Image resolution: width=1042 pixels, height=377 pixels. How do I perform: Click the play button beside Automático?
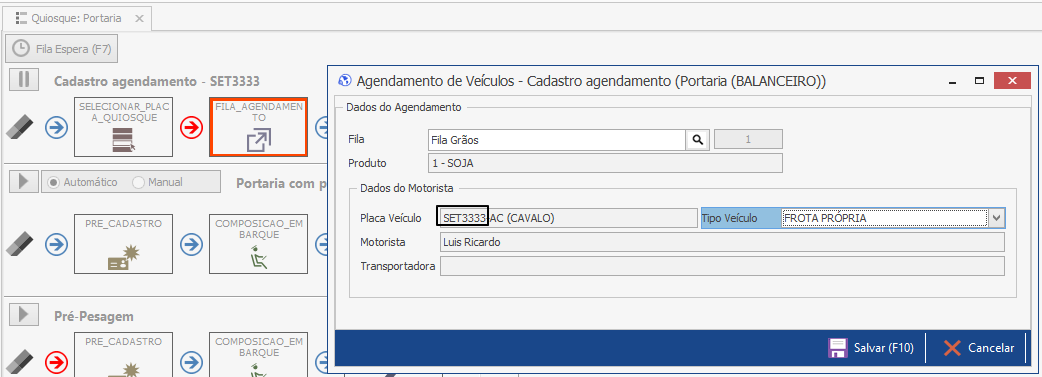point(24,182)
